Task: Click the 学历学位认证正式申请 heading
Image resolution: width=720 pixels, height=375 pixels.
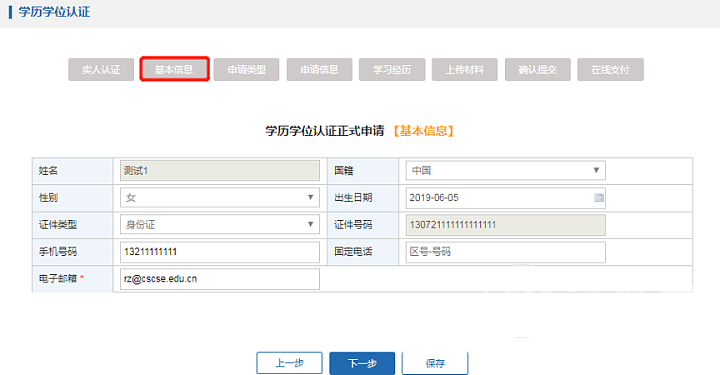Action: pyautogui.click(x=325, y=131)
